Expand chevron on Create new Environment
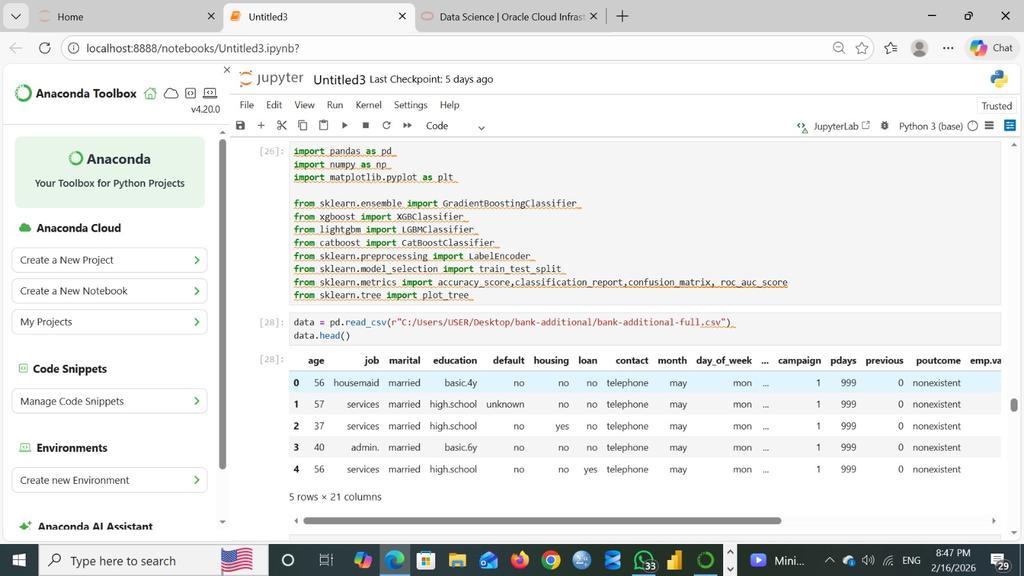 tap(197, 480)
